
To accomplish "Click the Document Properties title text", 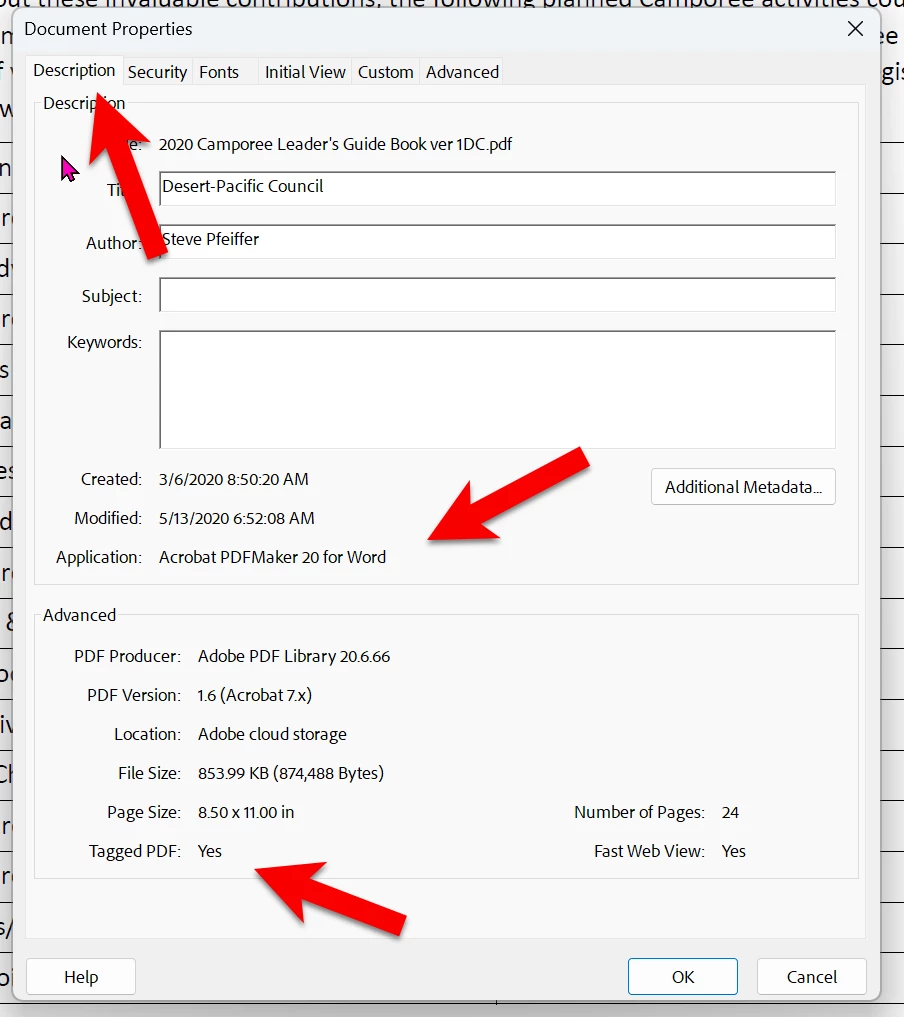I will (x=108, y=29).
